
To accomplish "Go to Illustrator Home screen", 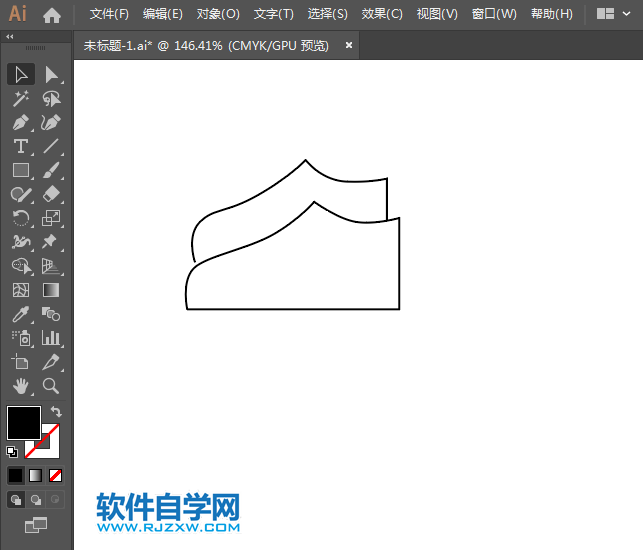I will click(52, 15).
